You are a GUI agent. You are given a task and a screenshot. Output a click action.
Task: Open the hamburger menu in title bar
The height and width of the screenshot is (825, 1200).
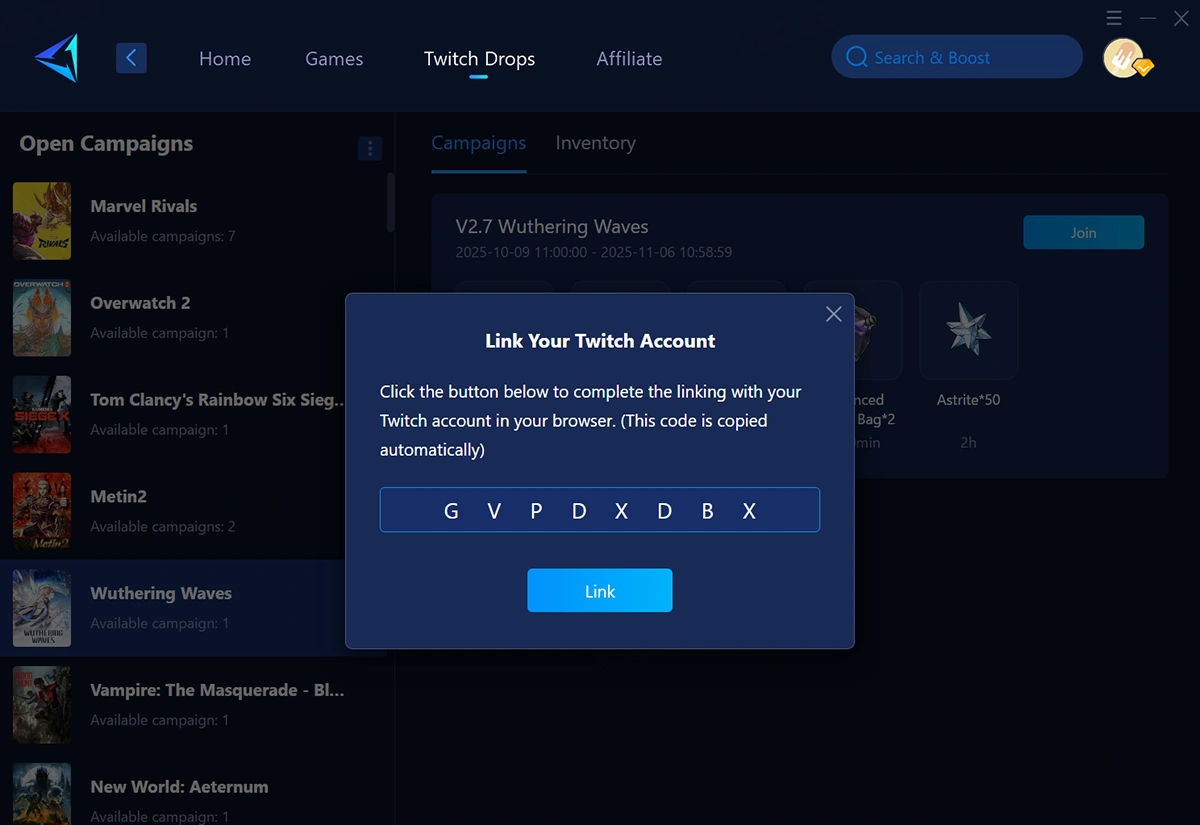pyautogui.click(x=1115, y=18)
